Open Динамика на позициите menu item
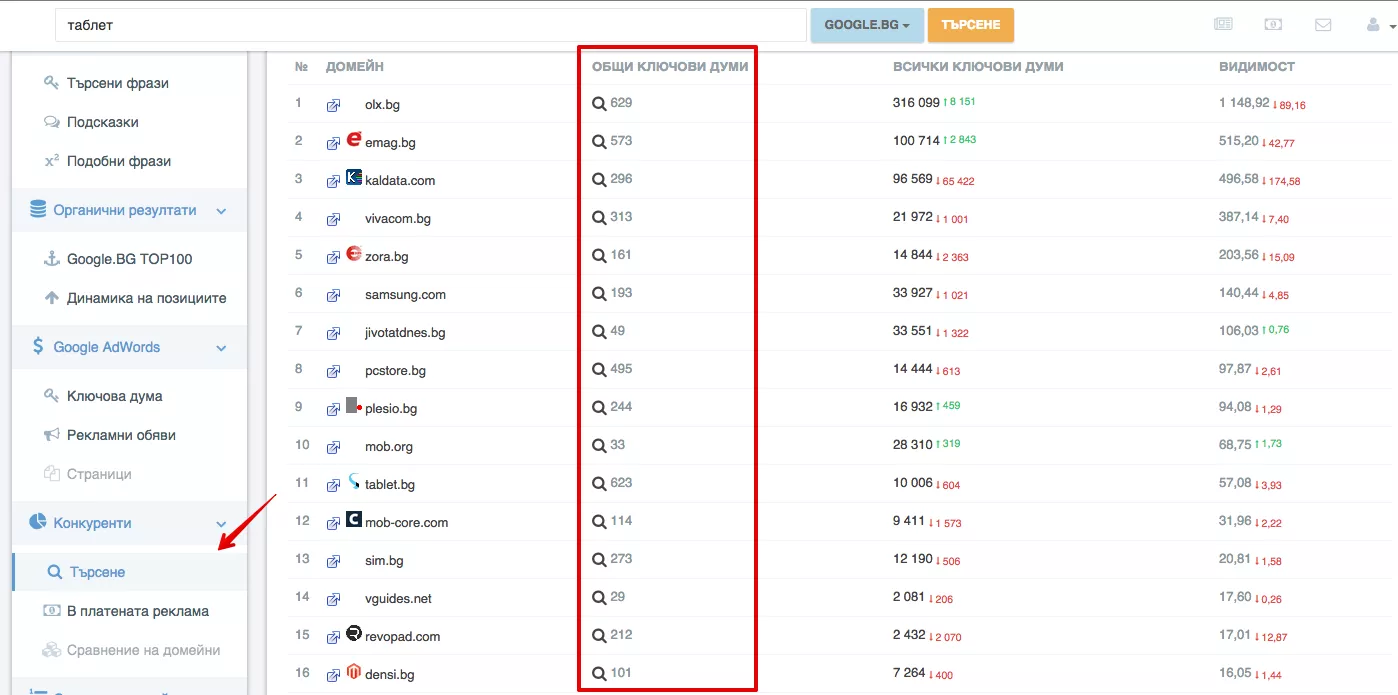Image resolution: width=1398 pixels, height=695 pixels. click(147, 298)
